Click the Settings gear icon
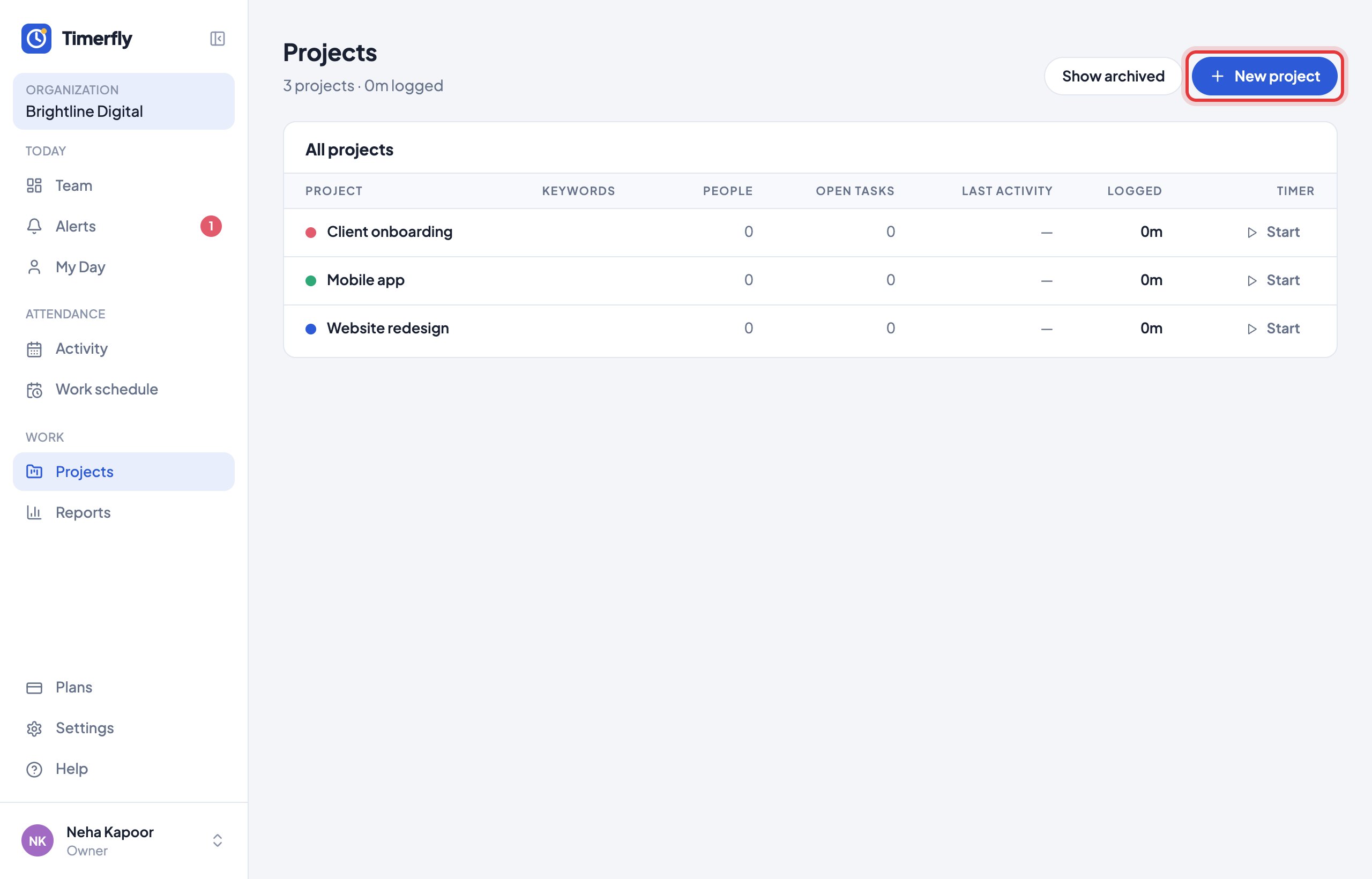This screenshot has height=879, width=1372. tap(34, 729)
